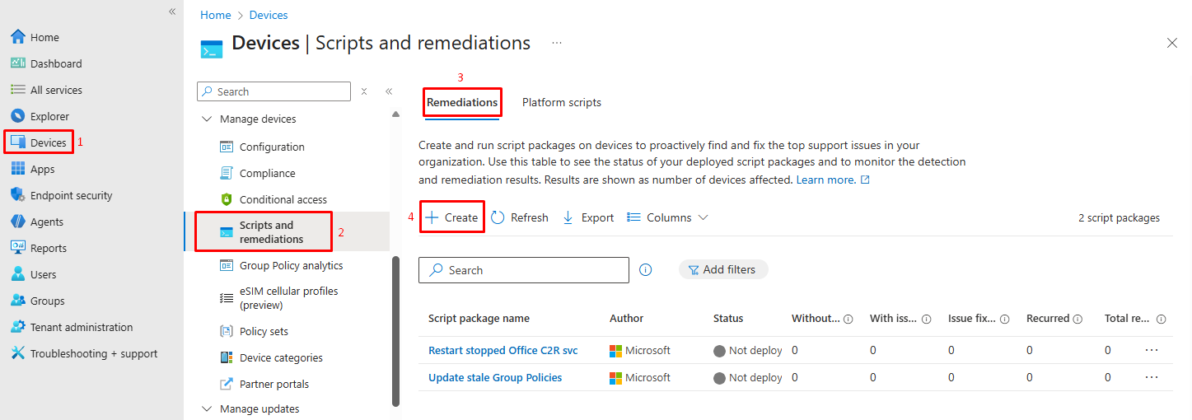Collapse the Manage devices section
This screenshot has width=1192, height=420.
[207, 119]
